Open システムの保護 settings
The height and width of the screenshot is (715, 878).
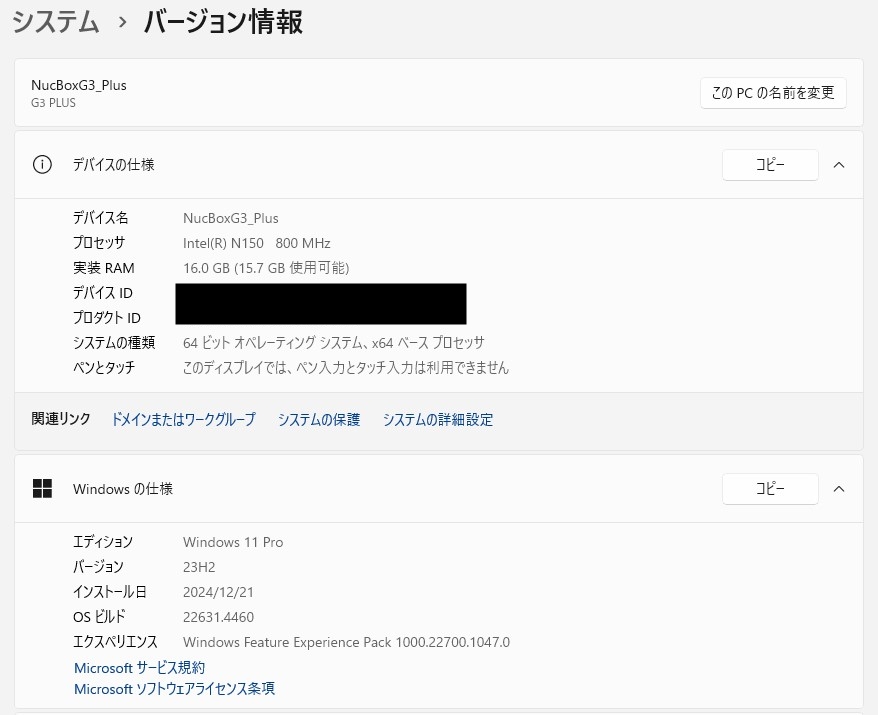318,419
